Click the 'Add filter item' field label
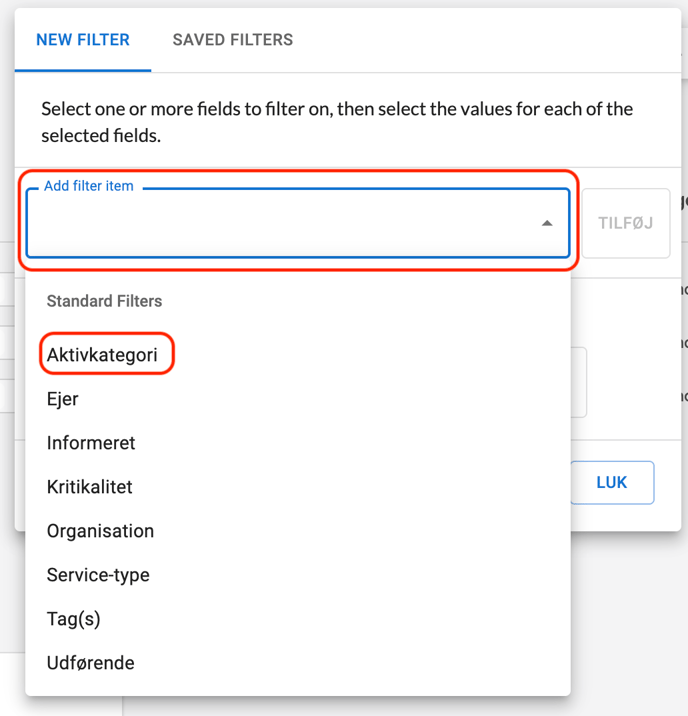The width and height of the screenshot is (688, 716). [89, 186]
